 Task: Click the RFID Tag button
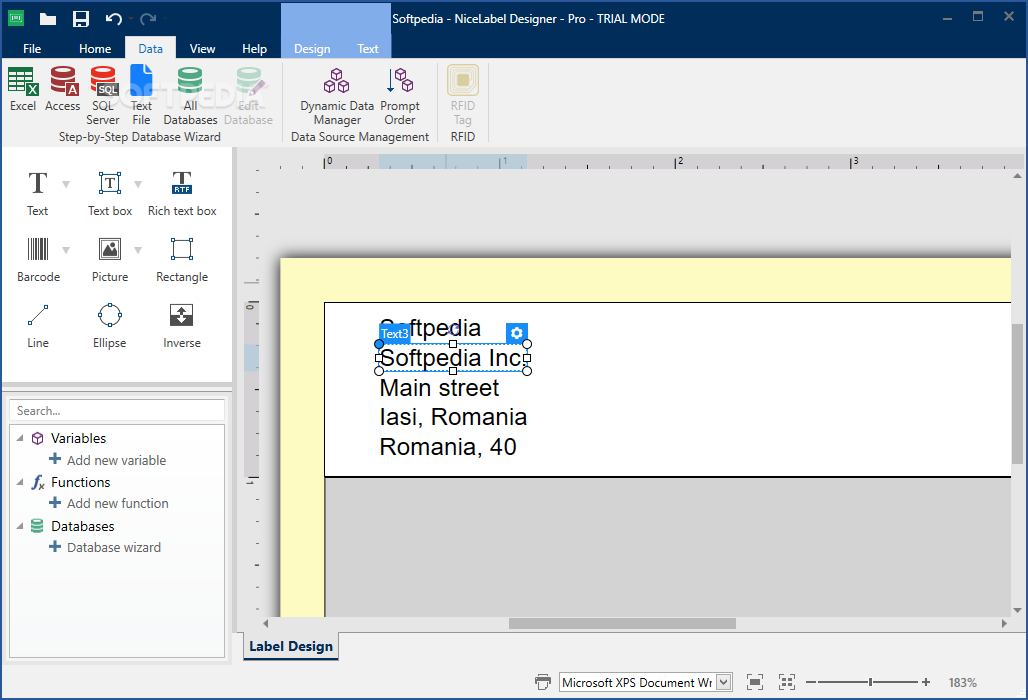tap(463, 96)
